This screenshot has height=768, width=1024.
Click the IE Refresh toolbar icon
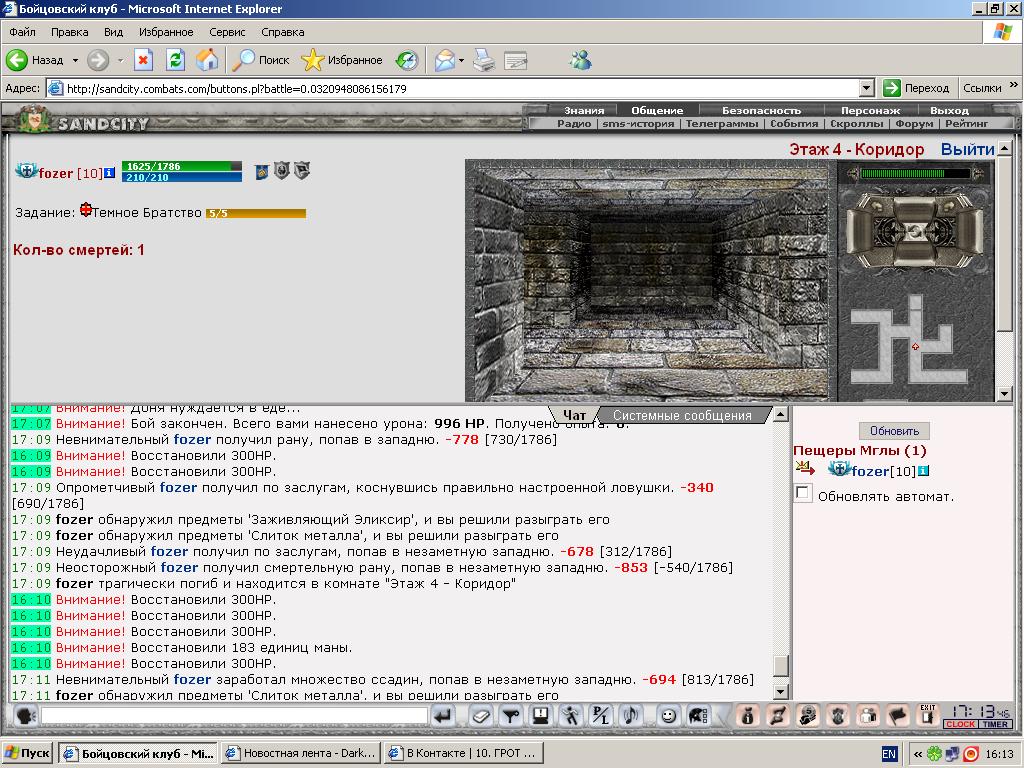click(176, 60)
